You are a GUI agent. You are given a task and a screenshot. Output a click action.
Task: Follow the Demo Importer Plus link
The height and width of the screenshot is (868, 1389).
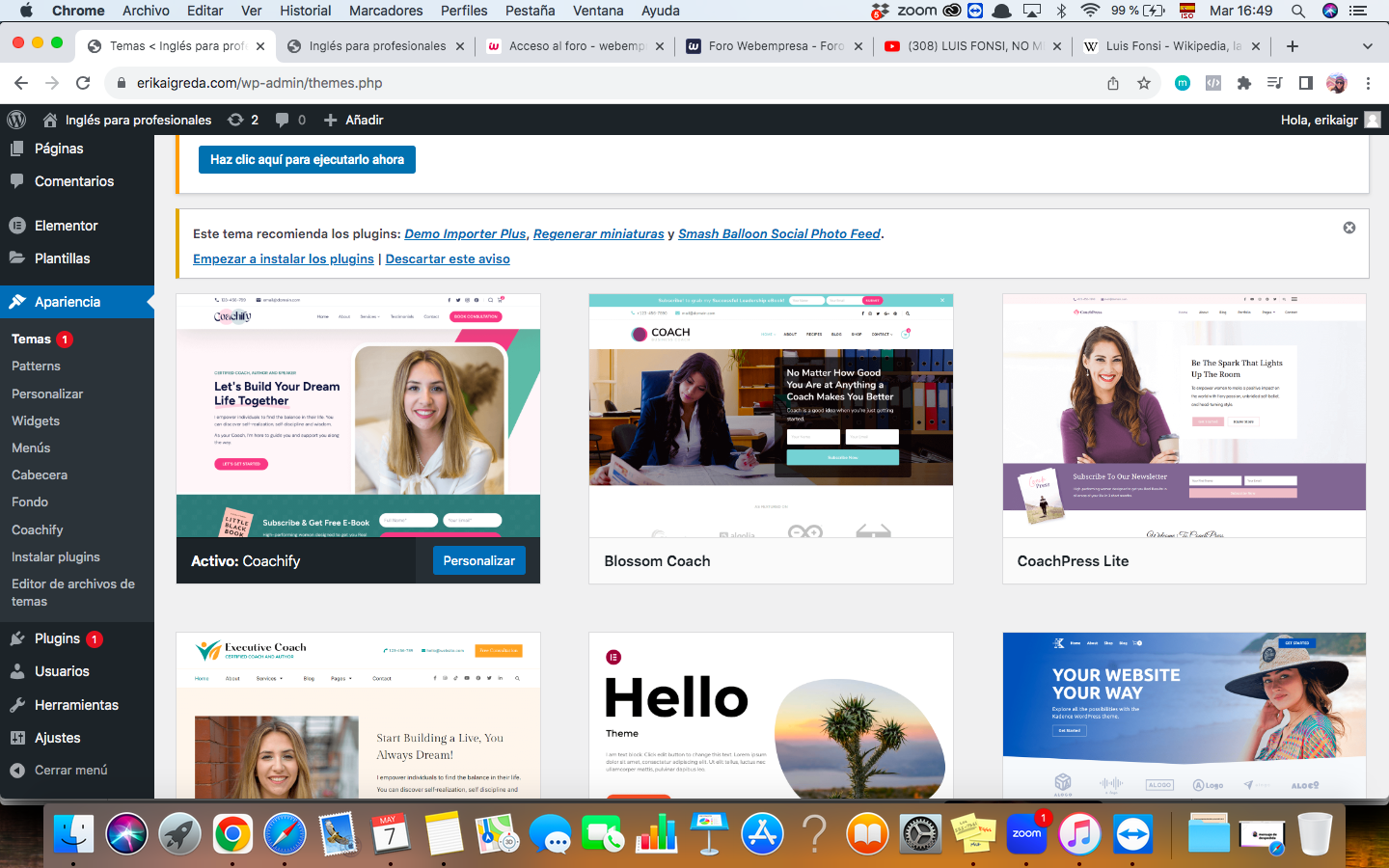tap(465, 233)
